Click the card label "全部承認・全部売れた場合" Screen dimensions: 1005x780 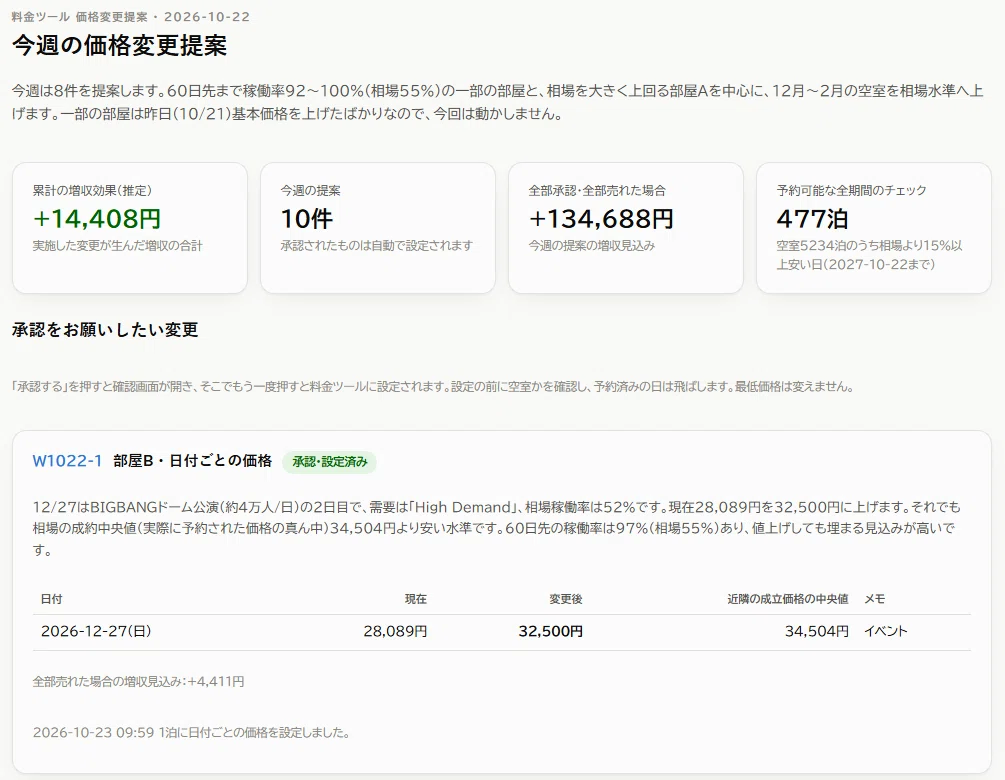tap(597, 190)
